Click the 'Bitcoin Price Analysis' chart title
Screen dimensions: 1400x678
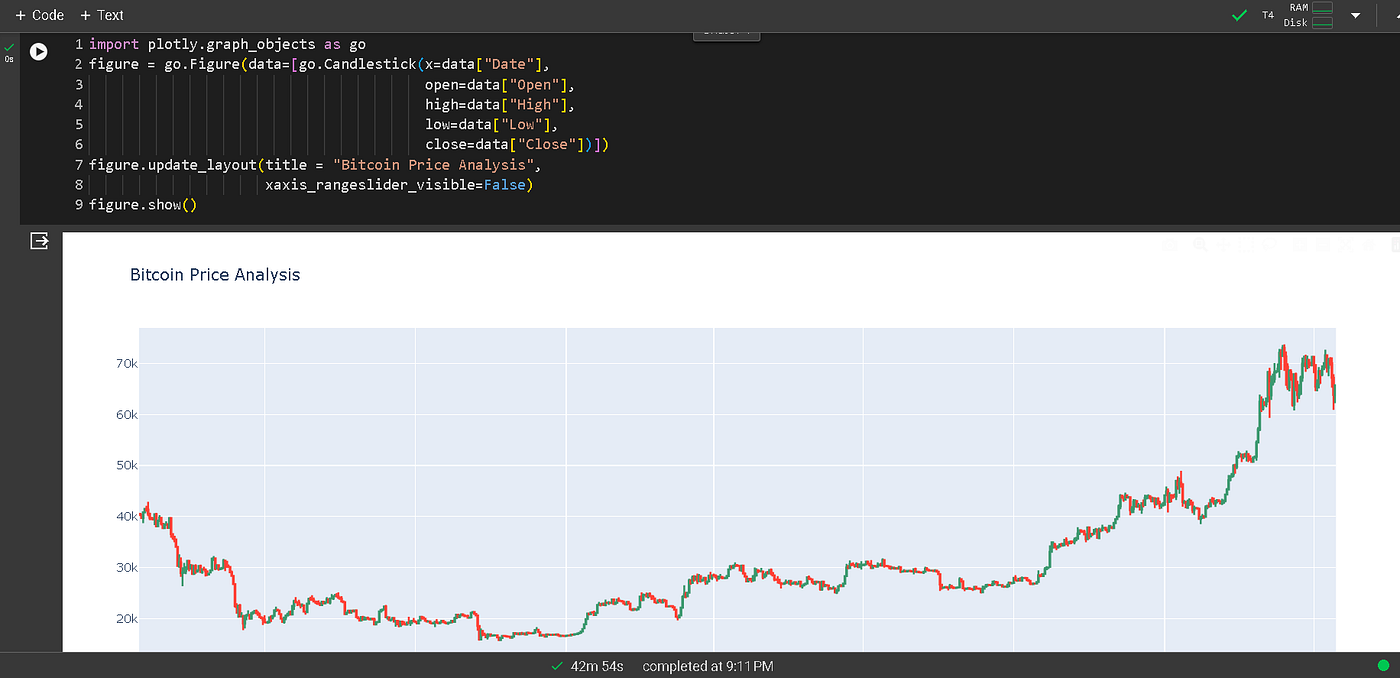215,274
